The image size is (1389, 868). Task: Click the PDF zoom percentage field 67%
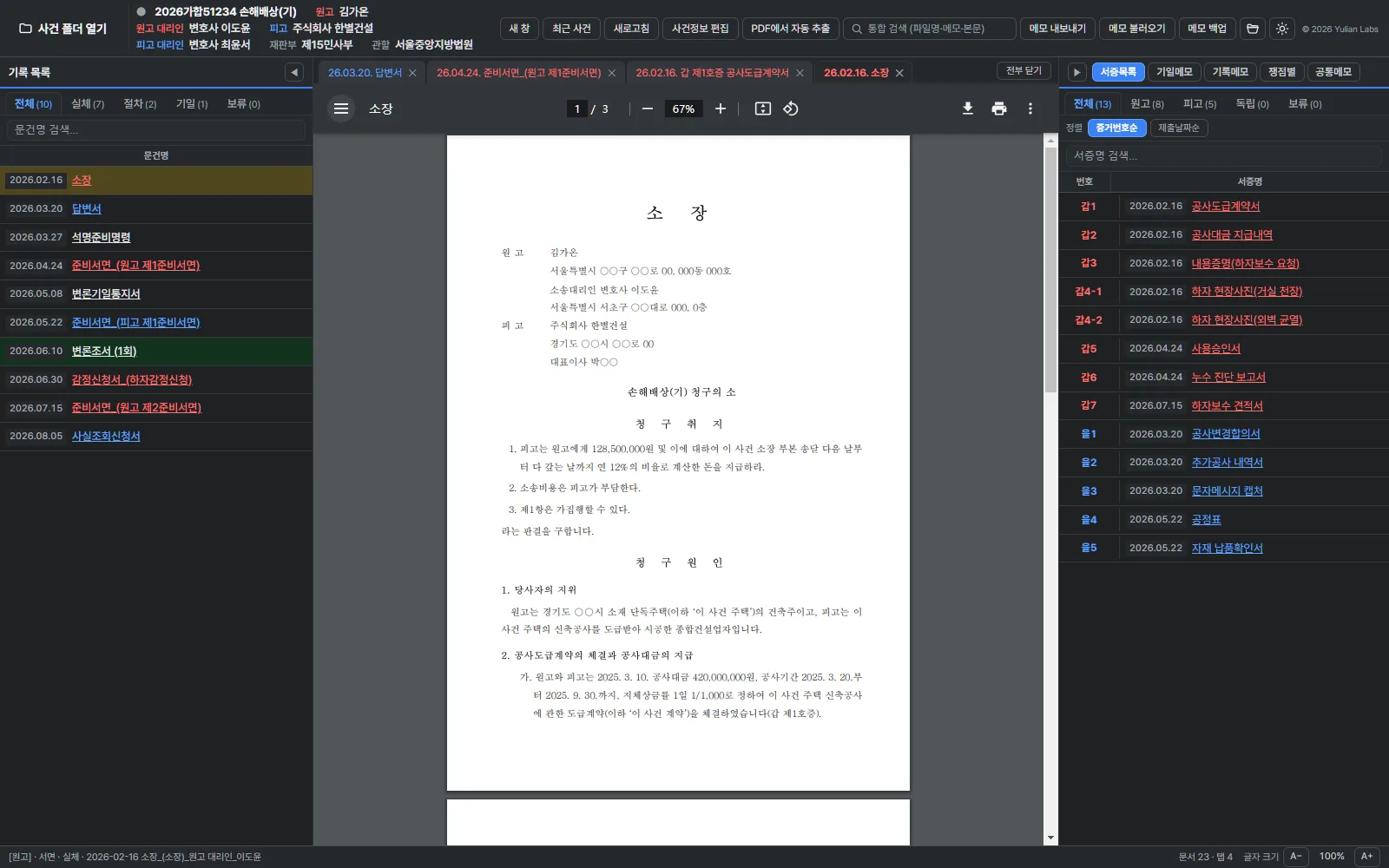click(x=683, y=108)
